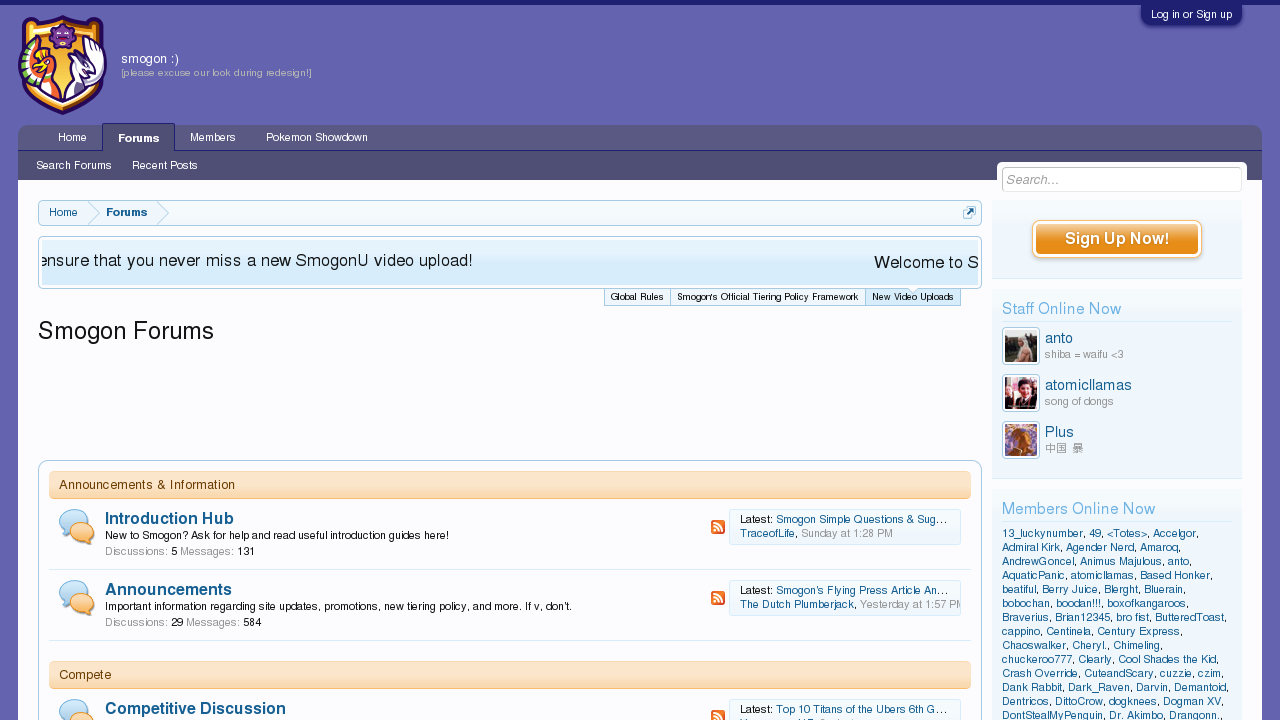Go to the Home tab
1280x720 pixels.
point(72,137)
